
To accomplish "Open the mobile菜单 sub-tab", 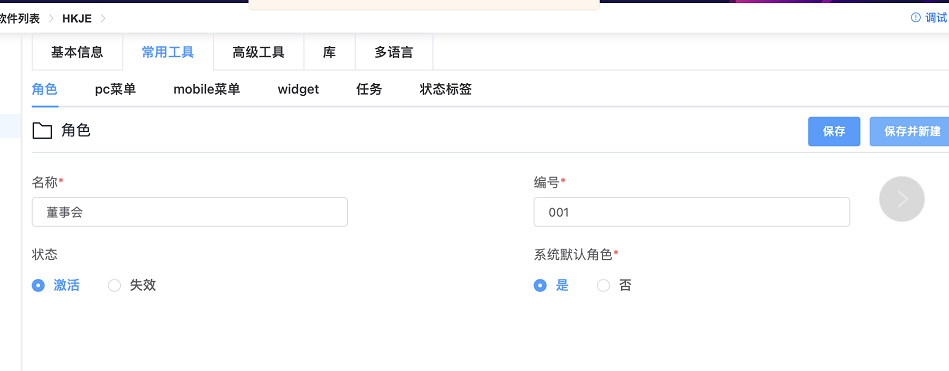I will [207, 90].
